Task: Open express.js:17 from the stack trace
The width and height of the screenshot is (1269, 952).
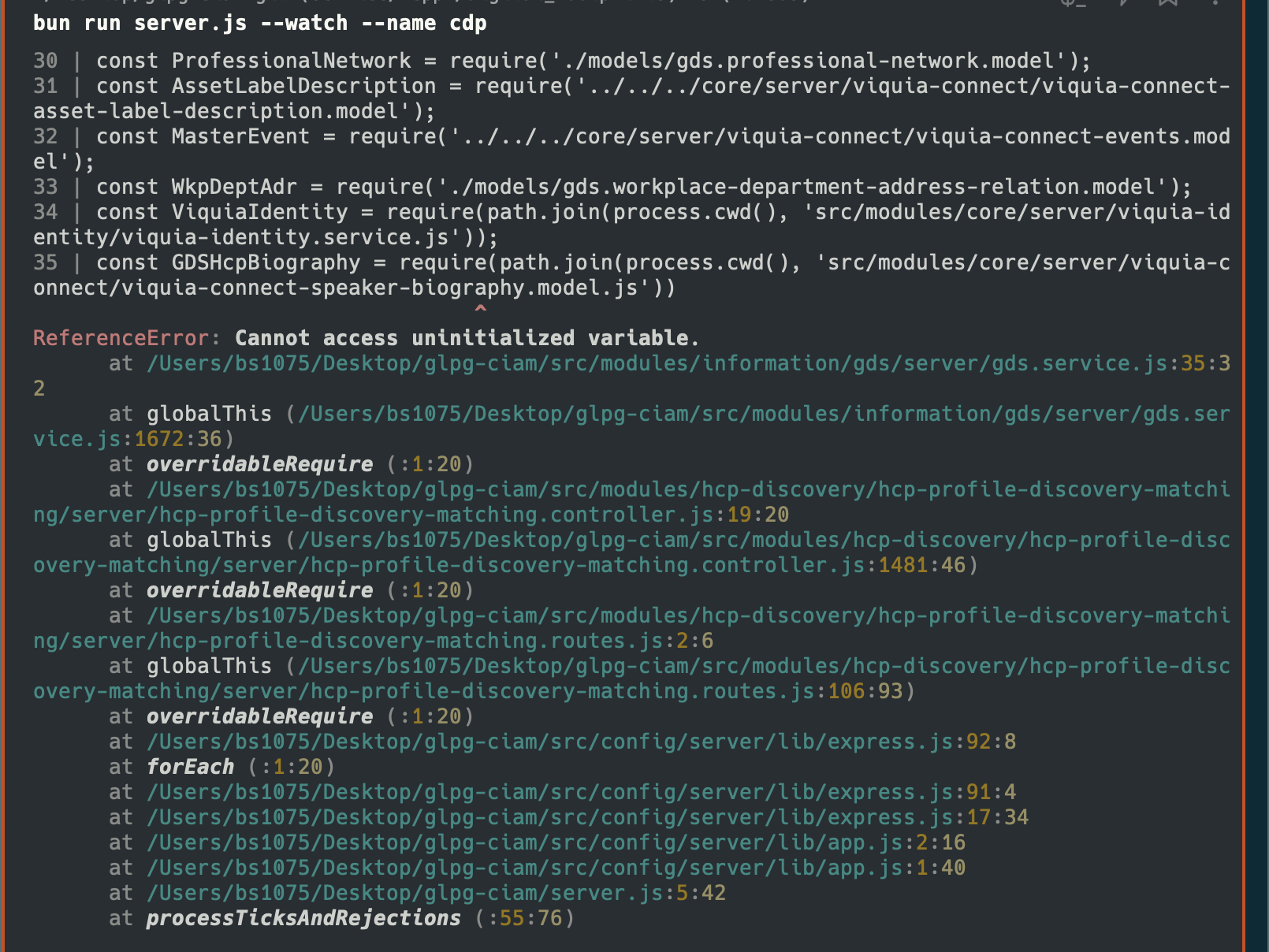Action: (x=552, y=817)
